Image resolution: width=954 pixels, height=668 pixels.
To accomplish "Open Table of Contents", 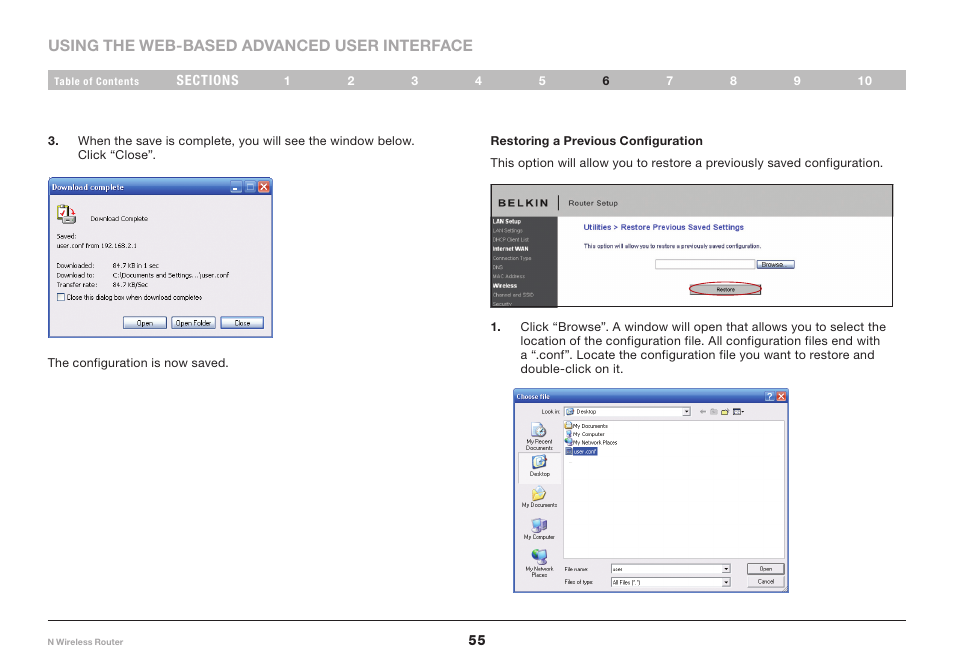I will pyautogui.click(x=97, y=81).
